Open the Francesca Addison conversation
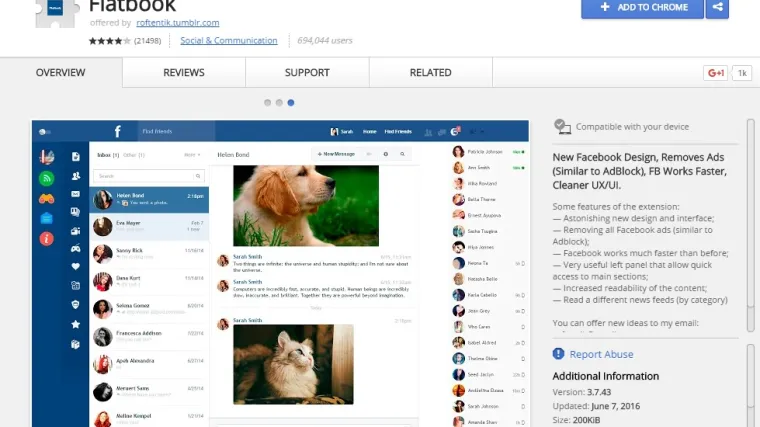This screenshot has width=760, height=427. (x=149, y=337)
